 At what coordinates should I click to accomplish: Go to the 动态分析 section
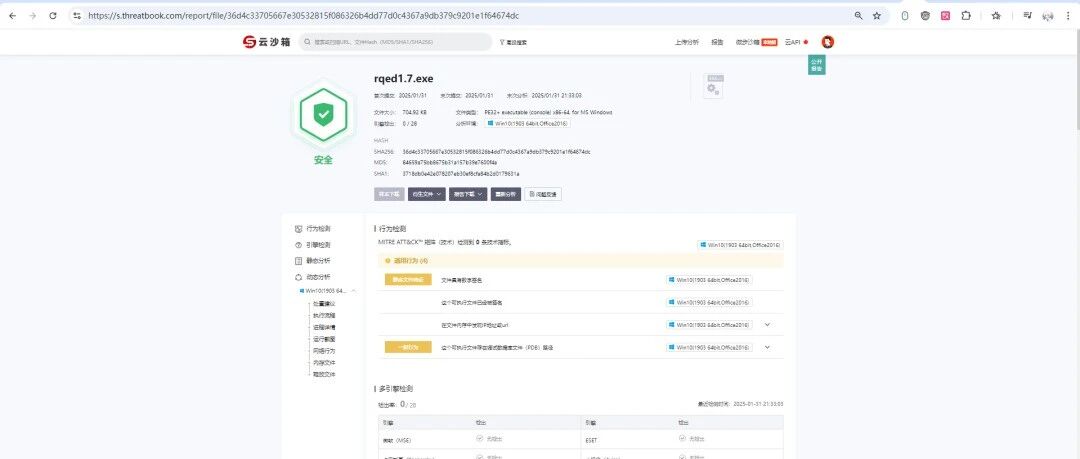[318, 277]
